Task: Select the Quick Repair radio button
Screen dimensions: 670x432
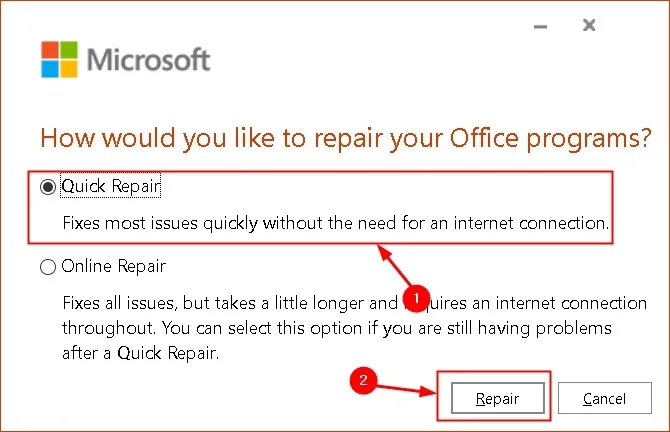Action: (x=47, y=186)
